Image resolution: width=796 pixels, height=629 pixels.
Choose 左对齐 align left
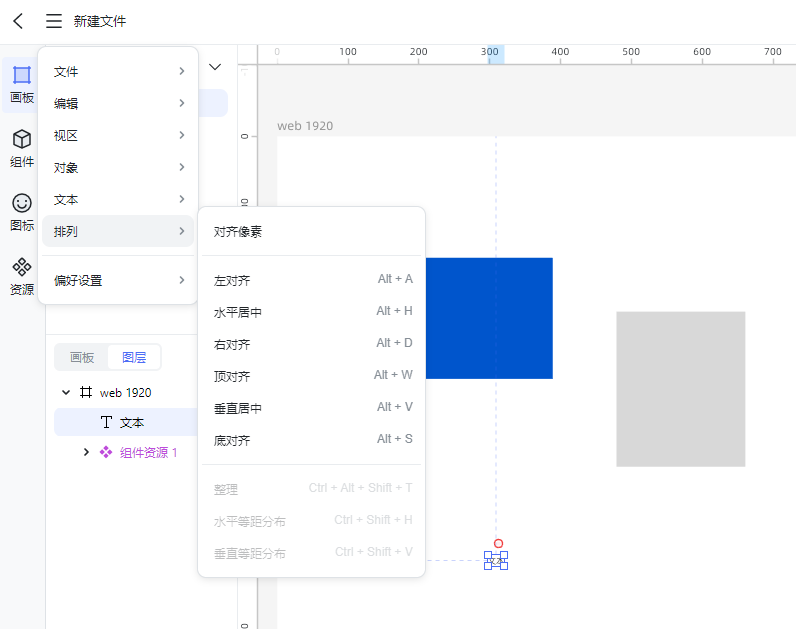coord(312,280)
